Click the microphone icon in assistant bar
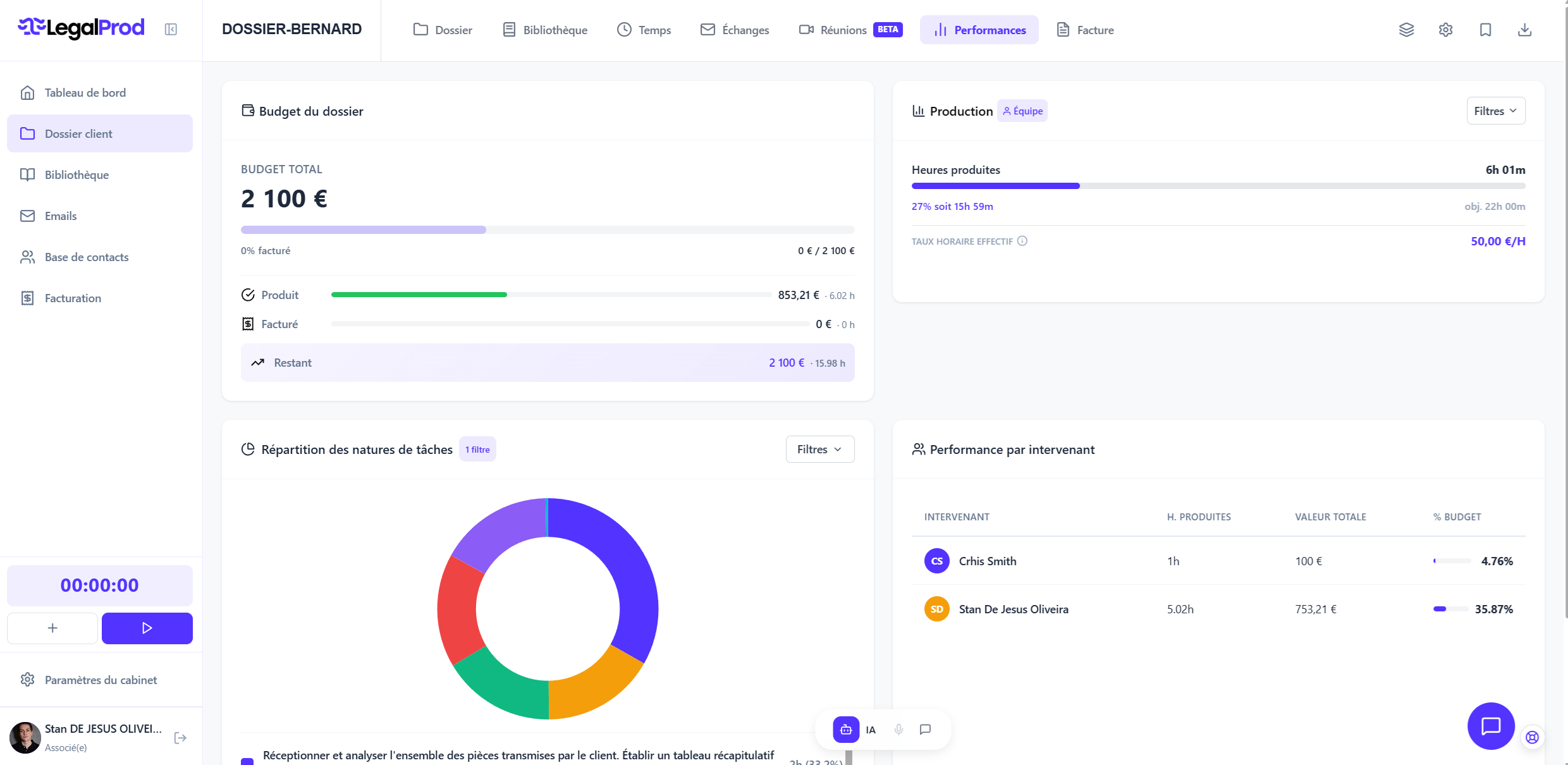 click(898, 730)
